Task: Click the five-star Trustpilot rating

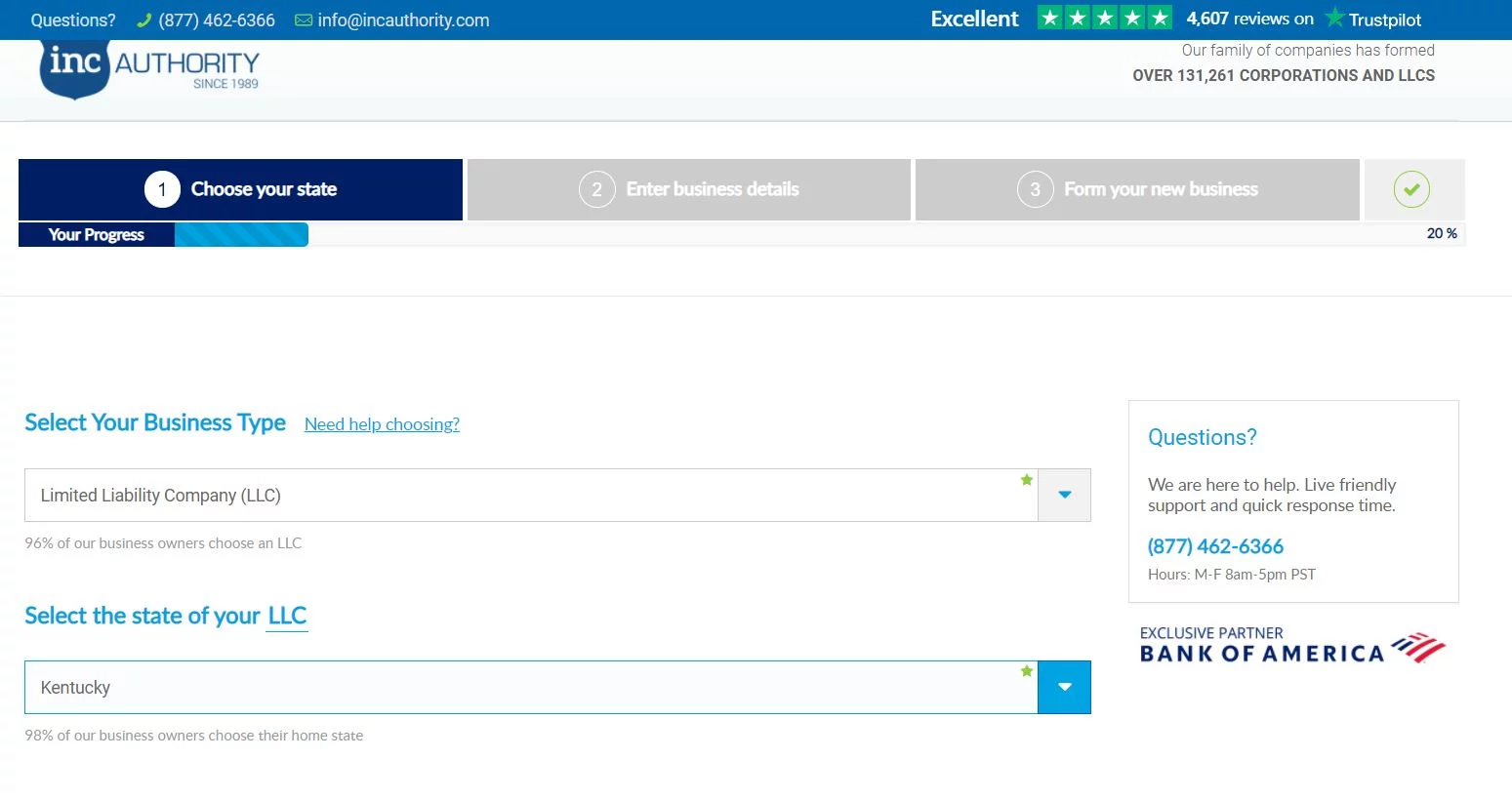Action: pos(1104,19)
